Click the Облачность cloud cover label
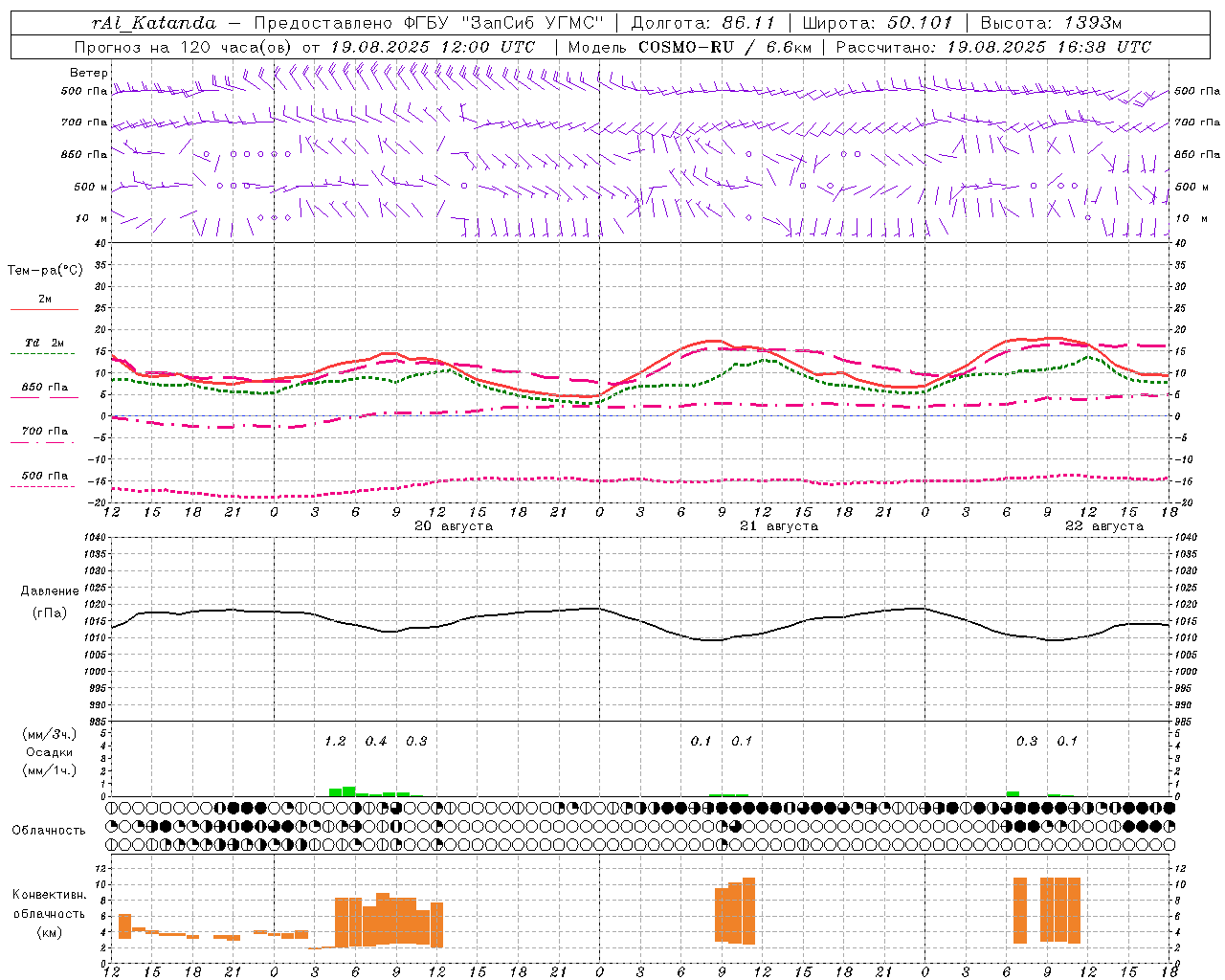The width and height of the screenshot is (1225, 980). 49,830
